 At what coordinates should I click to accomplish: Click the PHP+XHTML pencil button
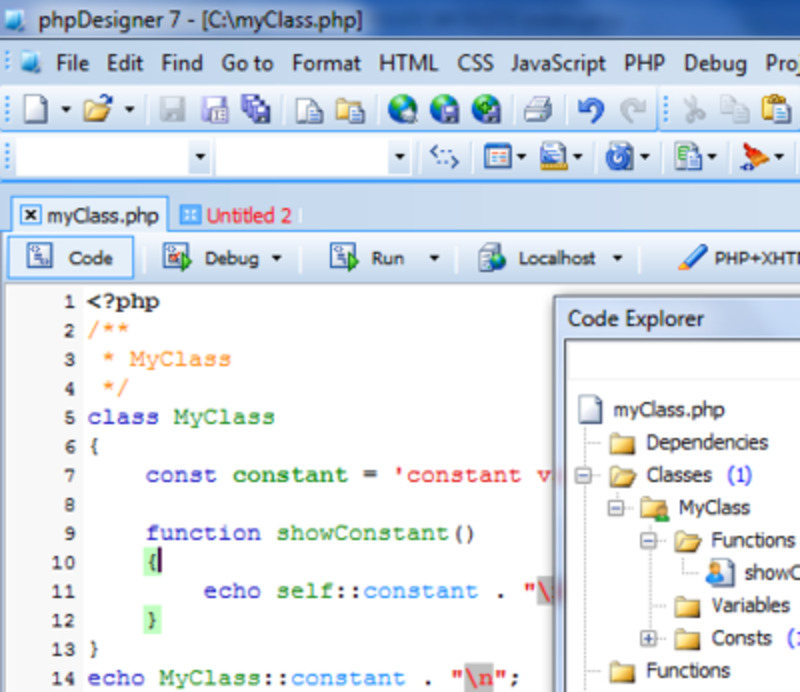pos(738,258)
